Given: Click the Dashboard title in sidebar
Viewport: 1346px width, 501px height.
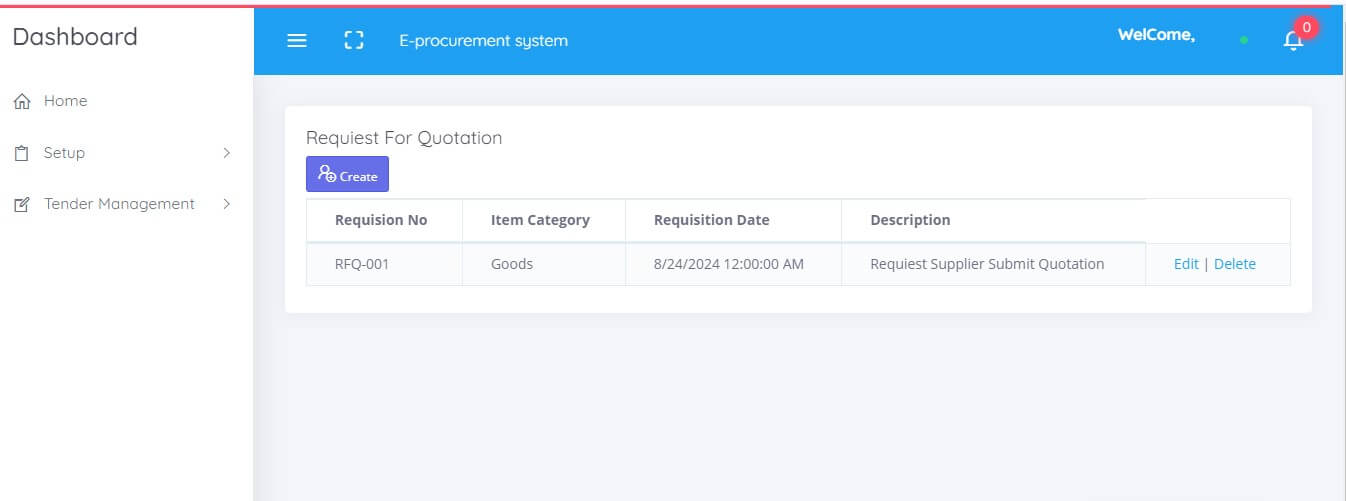Looking at the screenshot, I should (x=75, y=37).
